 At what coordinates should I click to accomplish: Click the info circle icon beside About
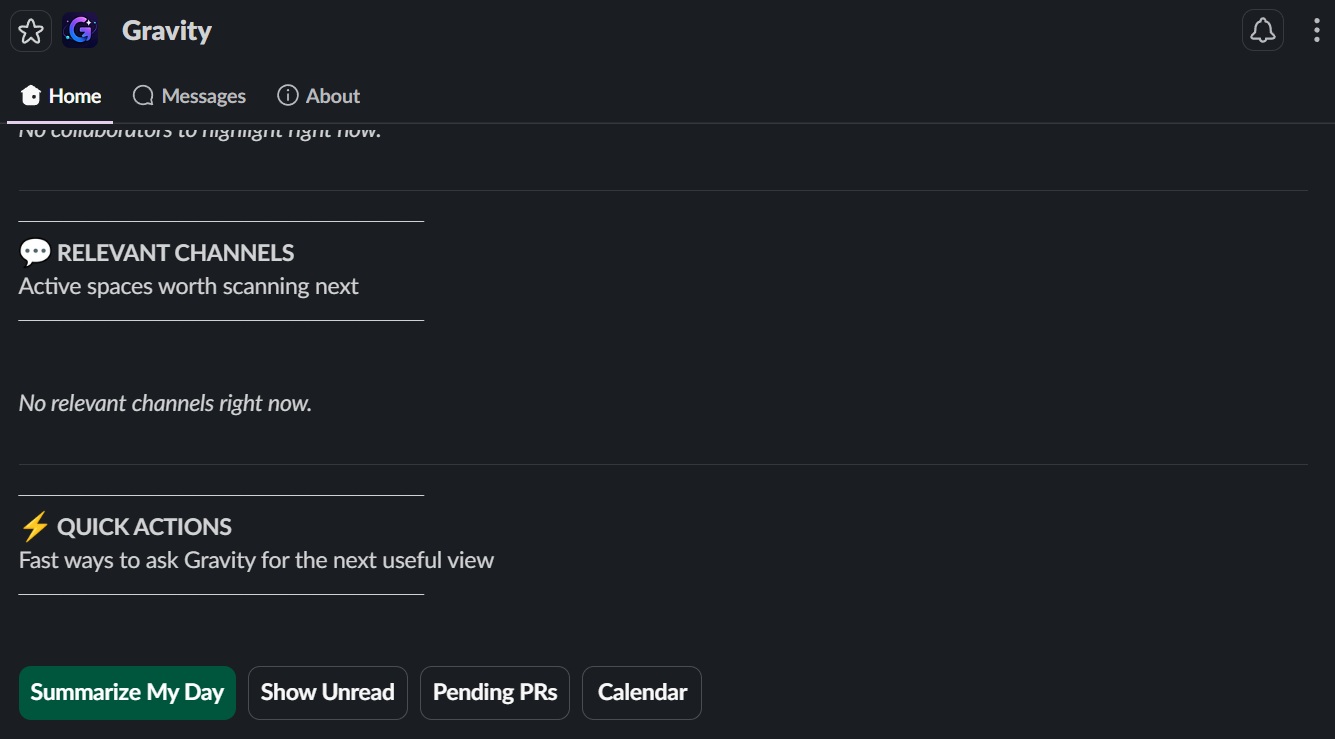(288, 96)
